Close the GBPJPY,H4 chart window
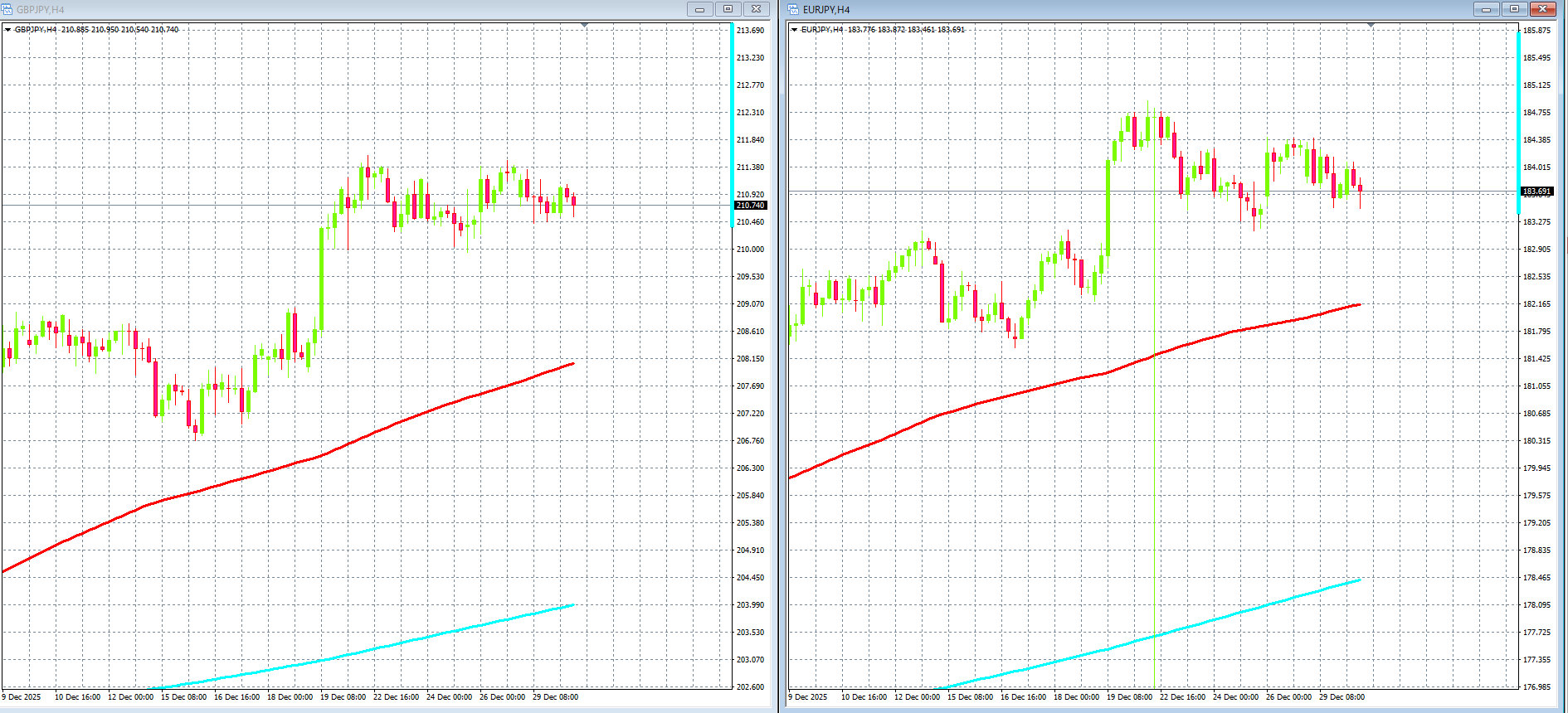This screenshot has height=713, width=1568. click(756, 9)
